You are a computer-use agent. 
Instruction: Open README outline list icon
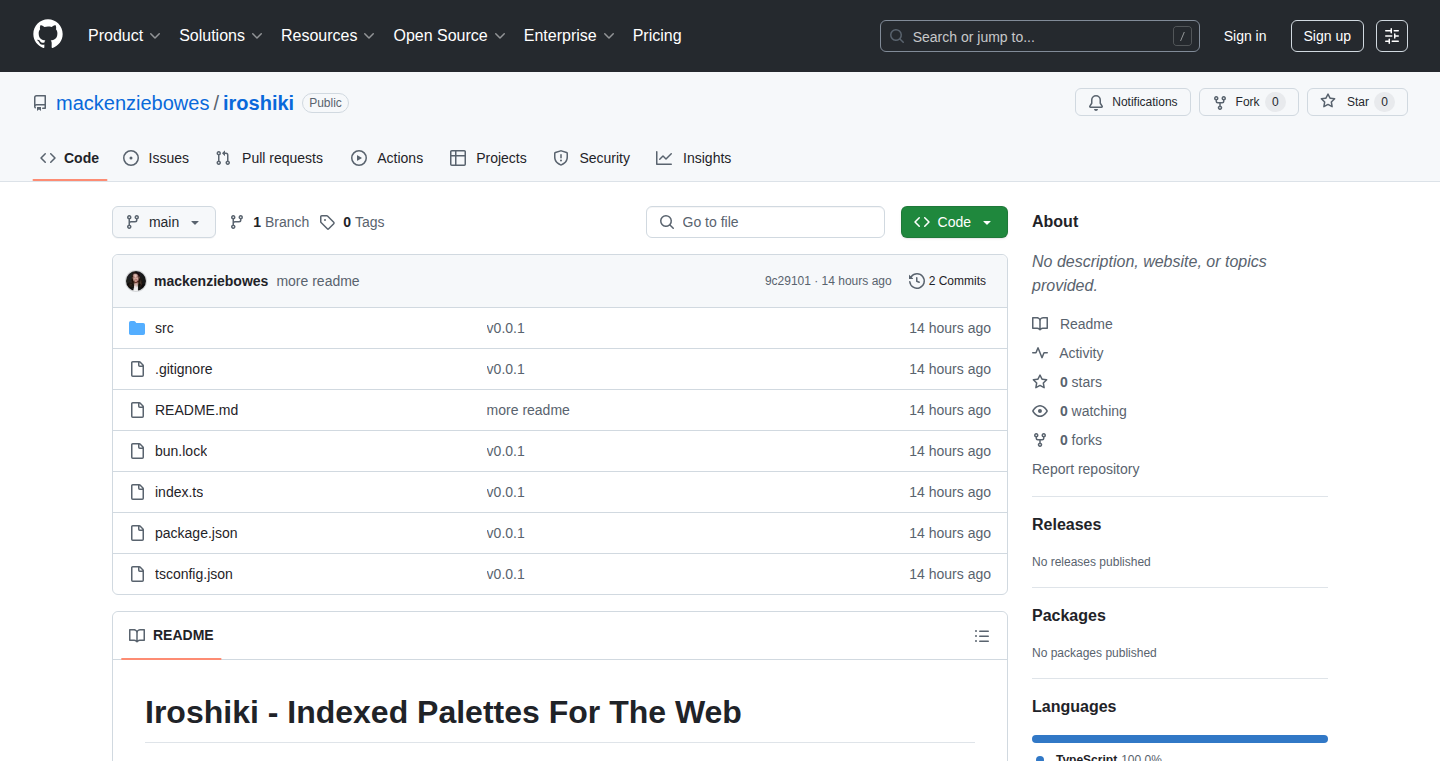click(982, 636)
